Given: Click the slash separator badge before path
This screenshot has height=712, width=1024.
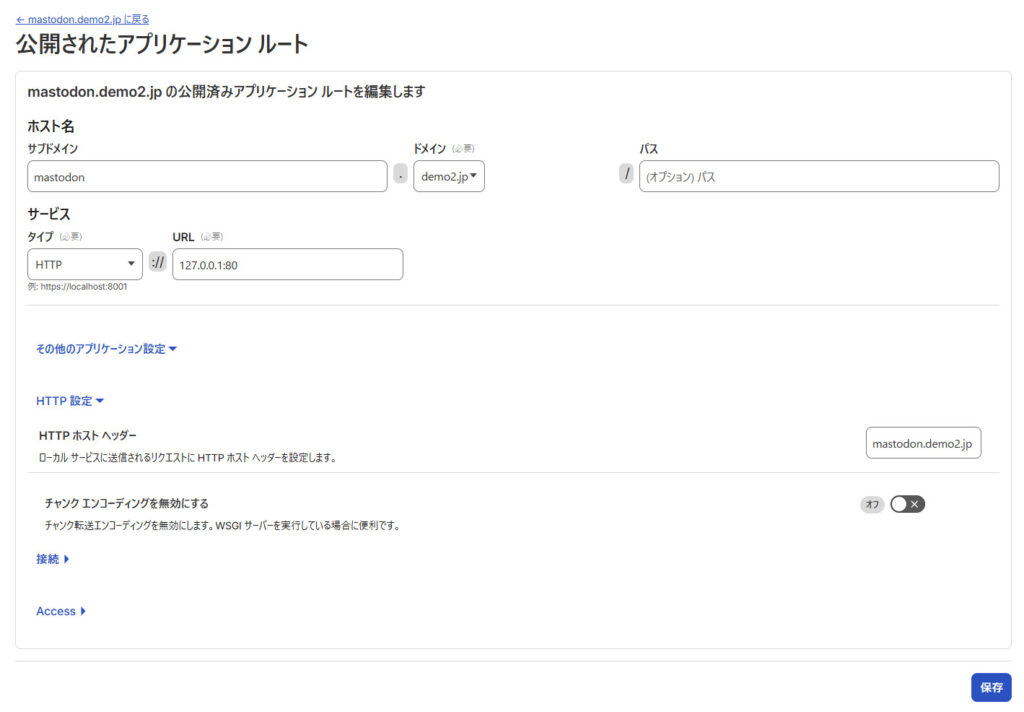Looking at the screenshot, I should (x=626, y=174).
